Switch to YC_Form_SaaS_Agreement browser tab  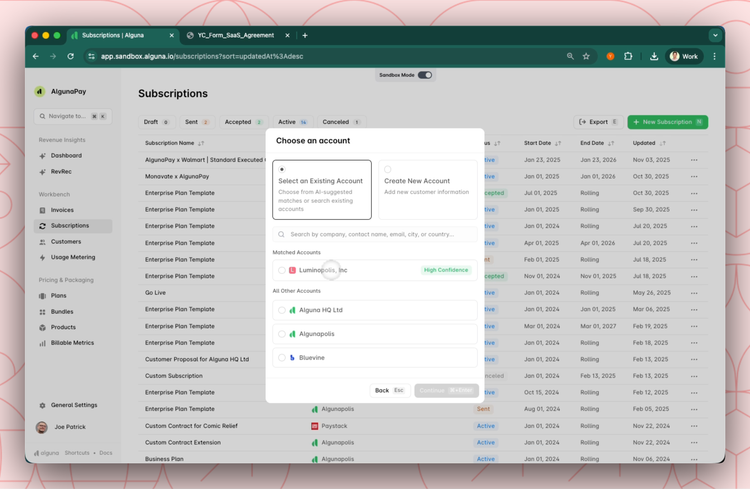pyautogui.click(x=236, y=35)
